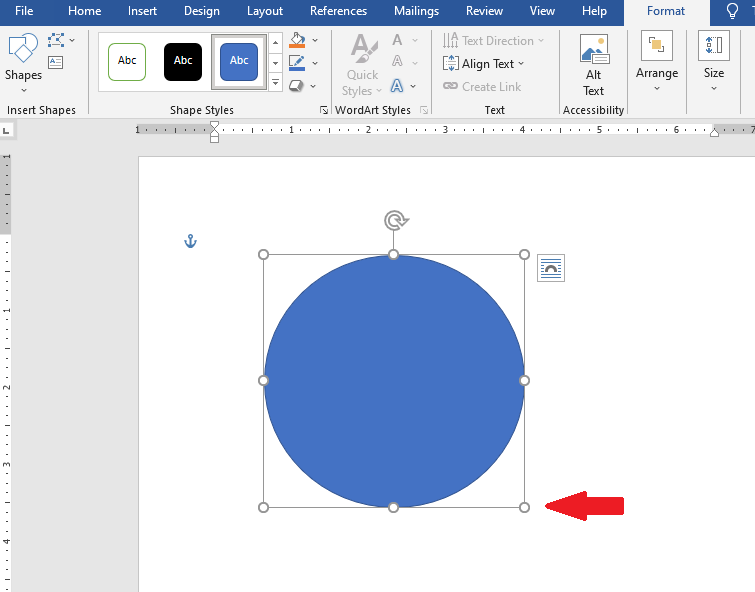Click the Shape Fill paint bucket
Image resolution: width=755 pixels, height=592 pixels.
(x=297, y=41)
